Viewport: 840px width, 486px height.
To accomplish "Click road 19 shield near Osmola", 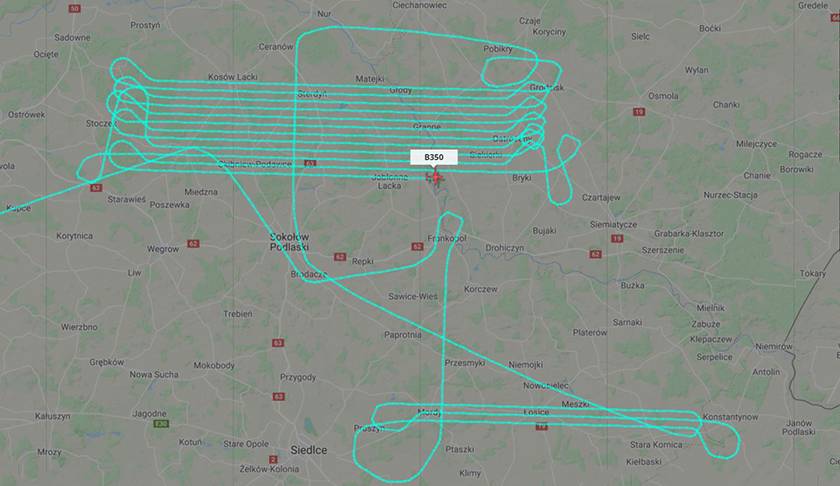I will pos(639,111).
